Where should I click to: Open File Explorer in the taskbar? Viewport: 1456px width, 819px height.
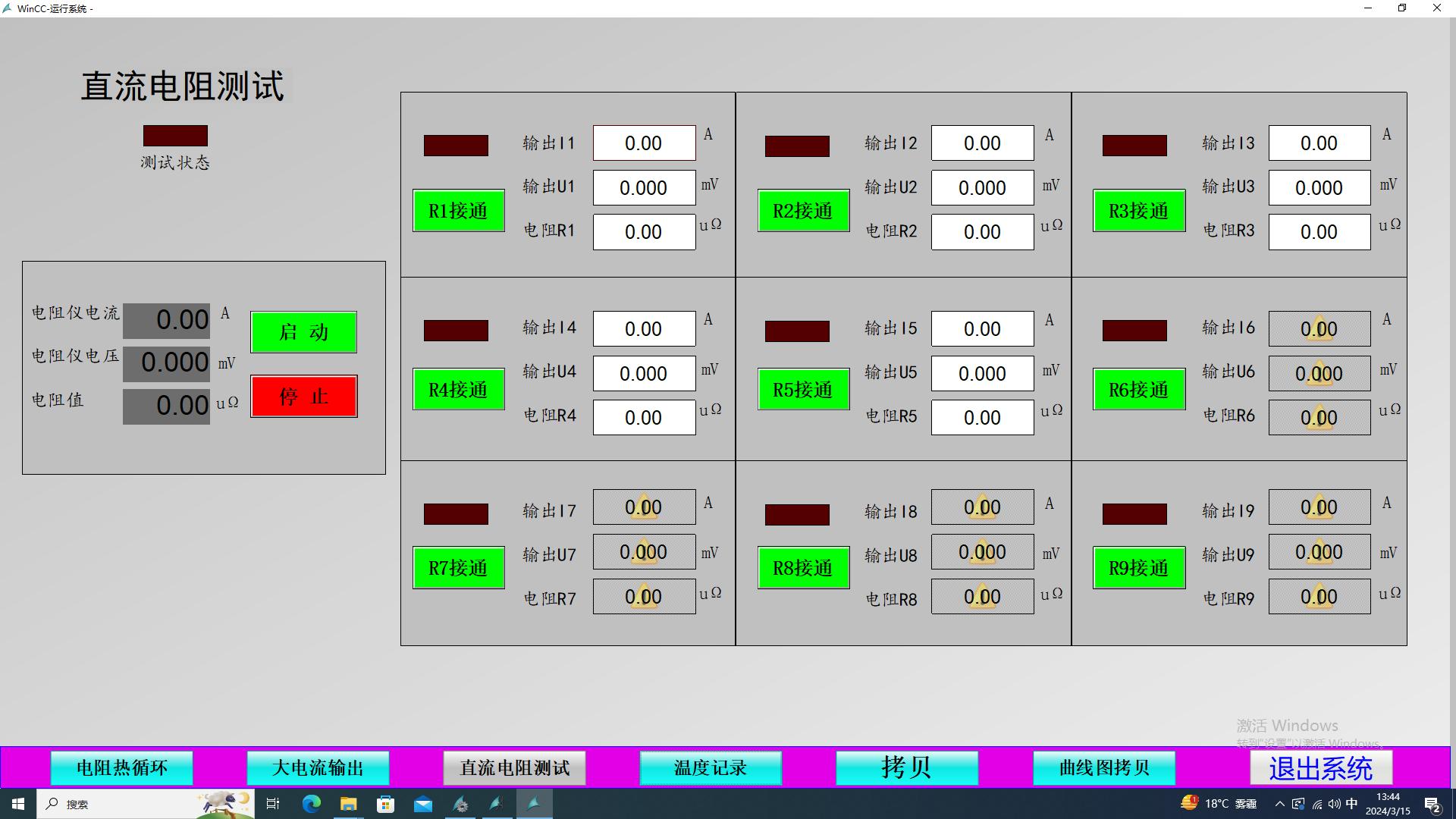pos(348,804)
